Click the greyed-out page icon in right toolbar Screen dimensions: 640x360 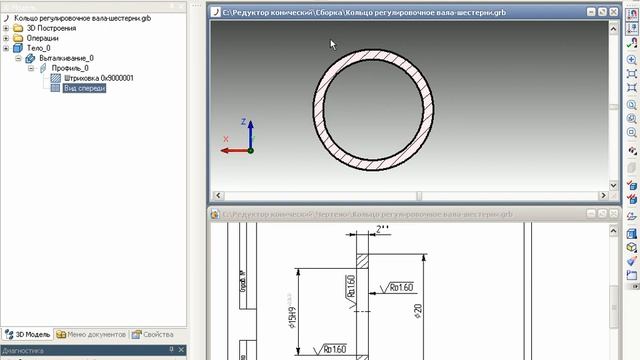coord(632,167)
